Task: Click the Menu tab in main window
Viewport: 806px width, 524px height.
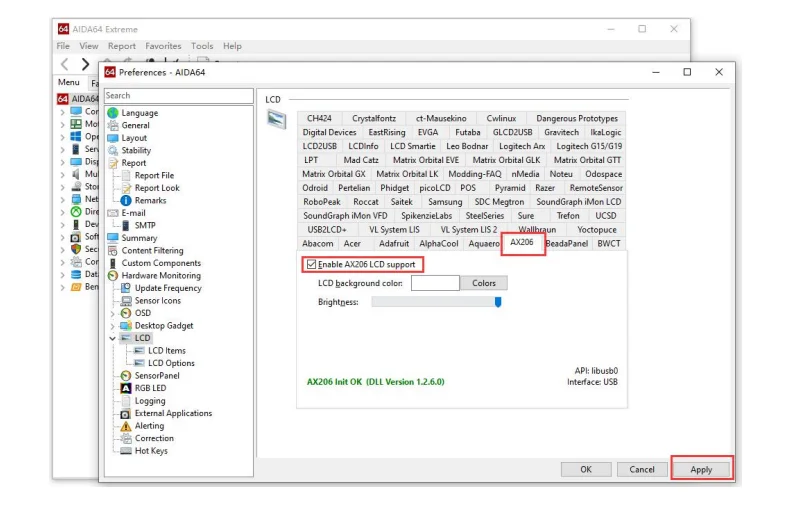Action: pyautogui.click(x=69, y=82)
